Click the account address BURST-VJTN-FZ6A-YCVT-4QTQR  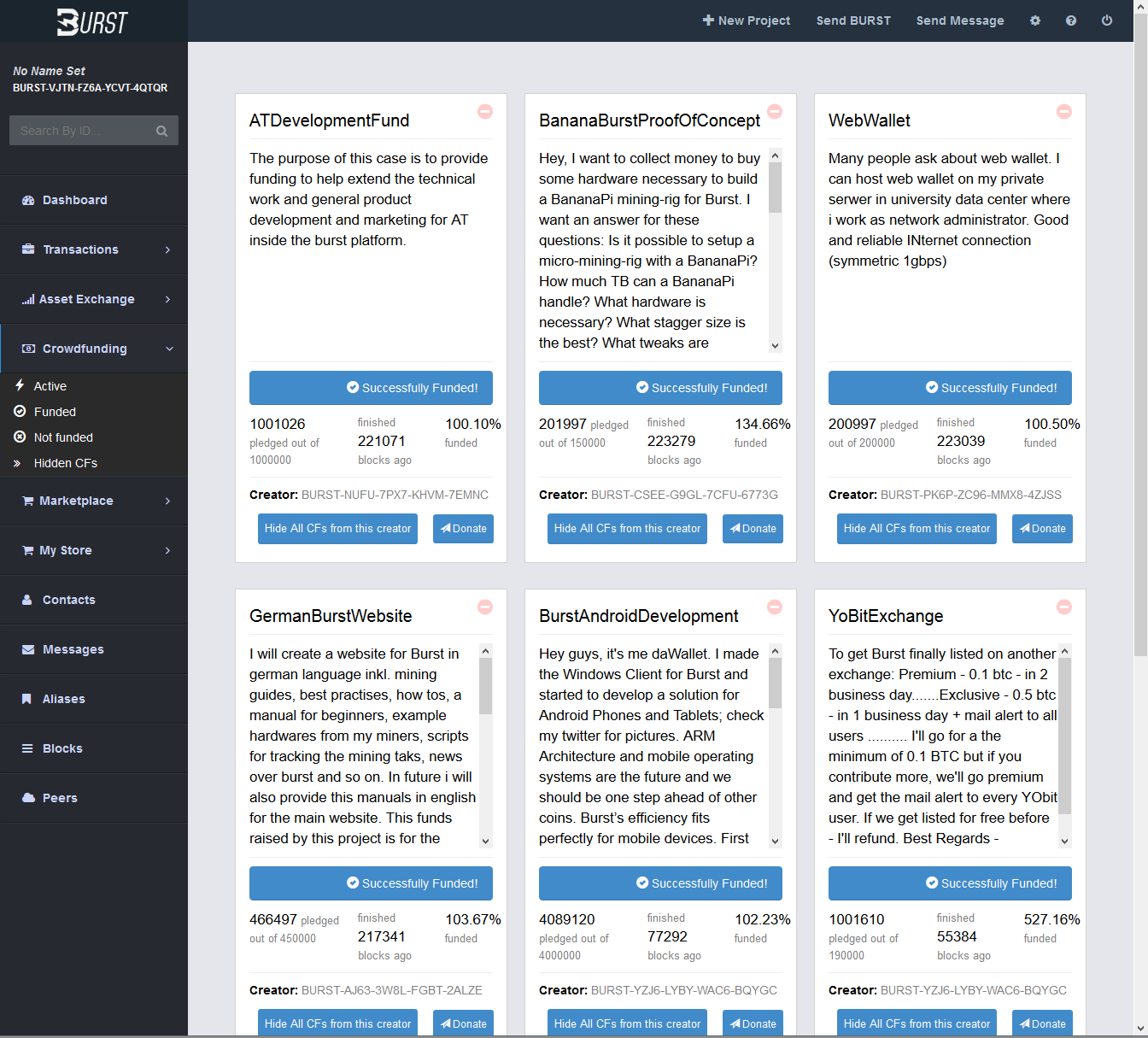(x=91, y=88)
